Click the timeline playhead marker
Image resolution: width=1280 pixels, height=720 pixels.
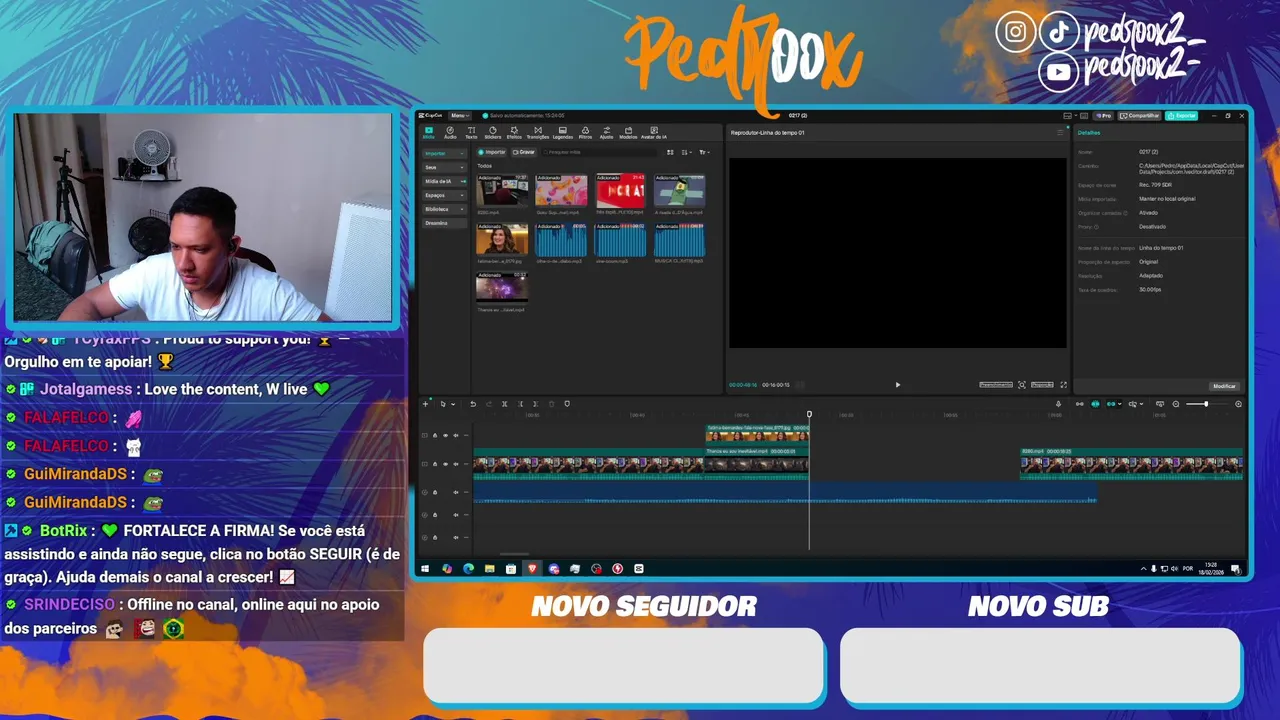(x=809, y=414)
